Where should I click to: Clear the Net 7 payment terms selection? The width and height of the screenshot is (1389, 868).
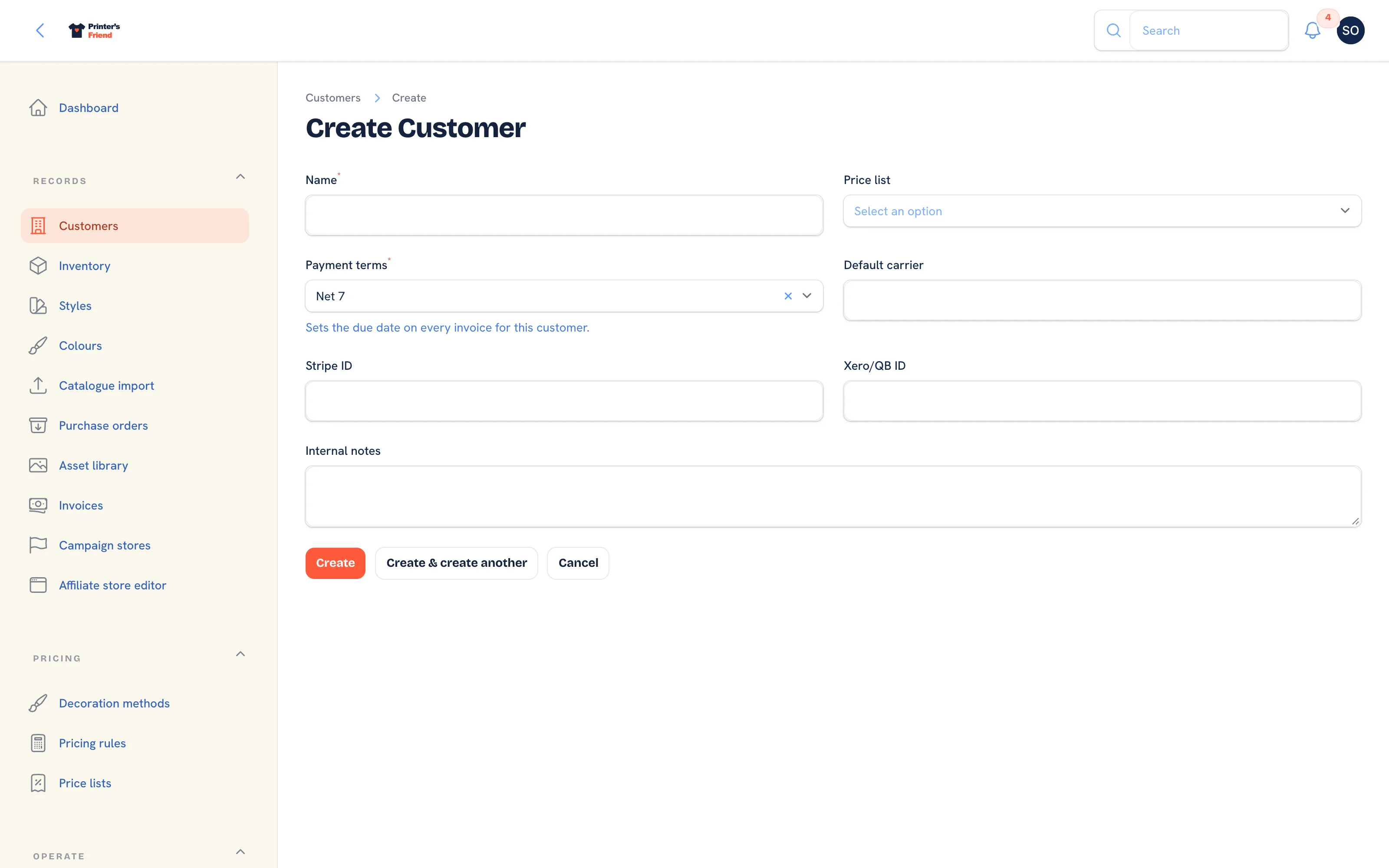(788, 296)
